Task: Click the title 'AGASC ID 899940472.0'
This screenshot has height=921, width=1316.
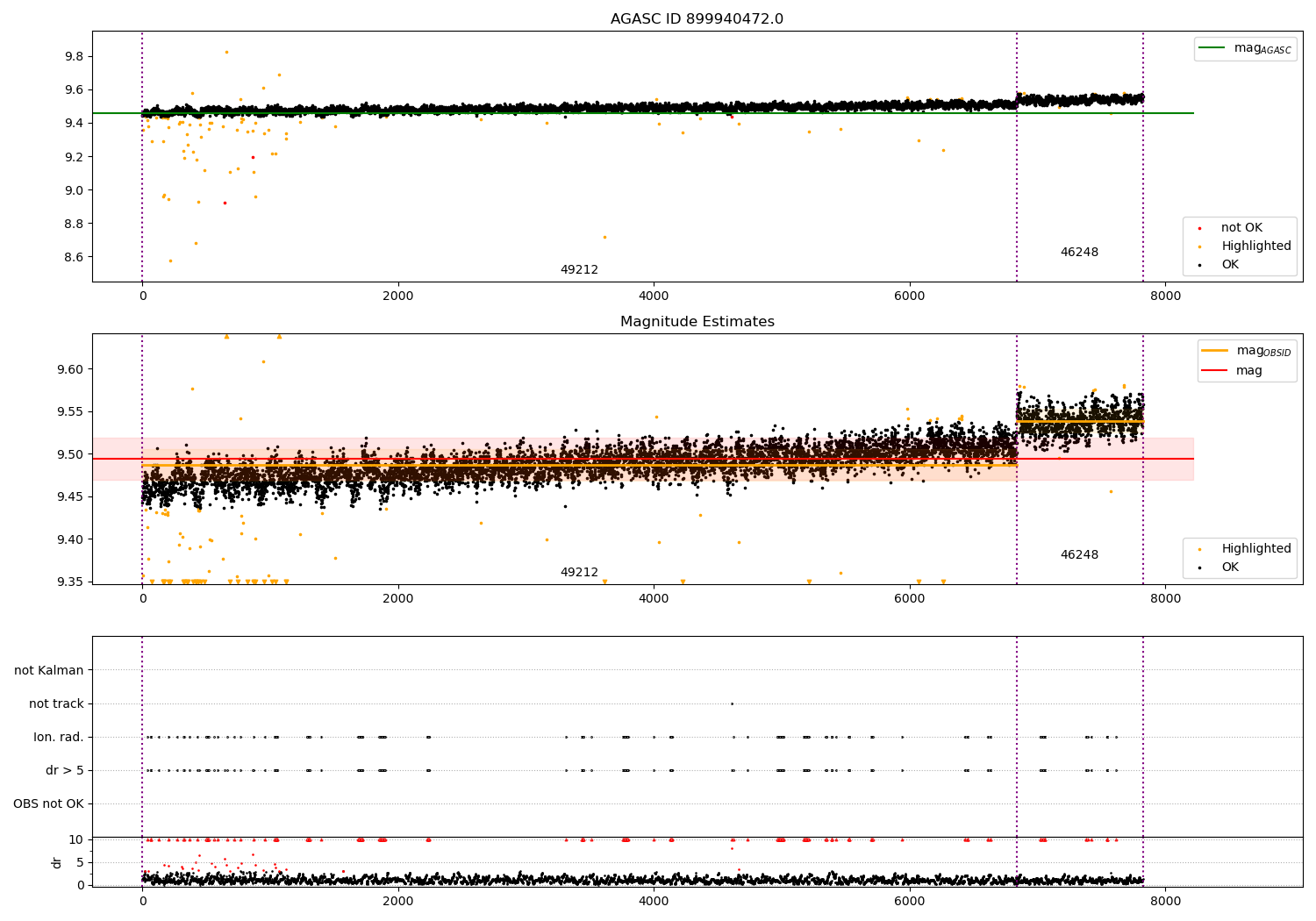Action: (x=697, y=19)
